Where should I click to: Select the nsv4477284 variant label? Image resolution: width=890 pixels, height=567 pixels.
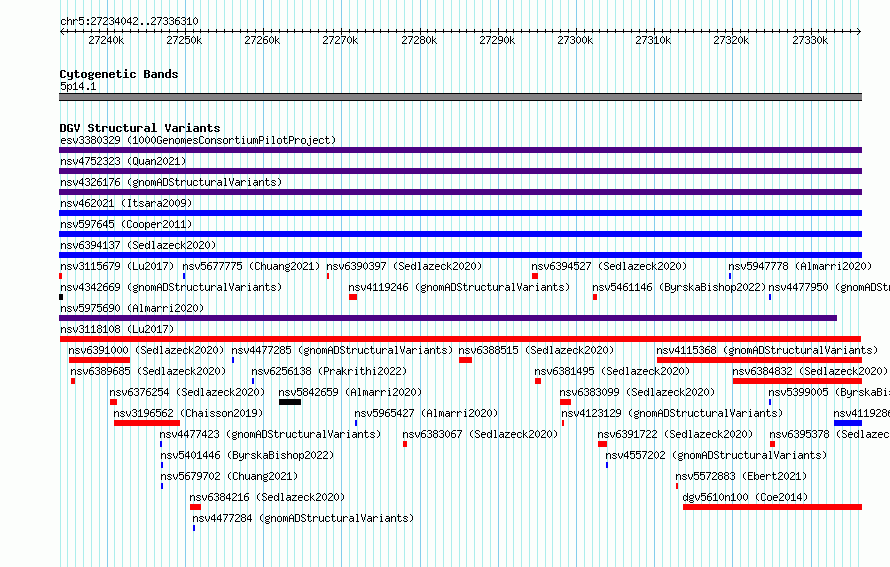point(303,518)
